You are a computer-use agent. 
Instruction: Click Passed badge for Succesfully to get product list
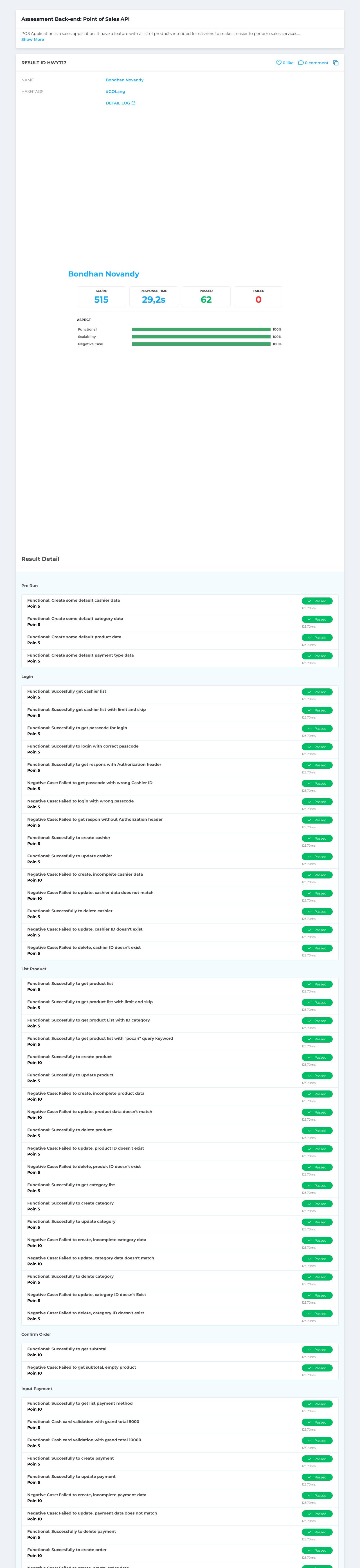click(x=317, y=984)
